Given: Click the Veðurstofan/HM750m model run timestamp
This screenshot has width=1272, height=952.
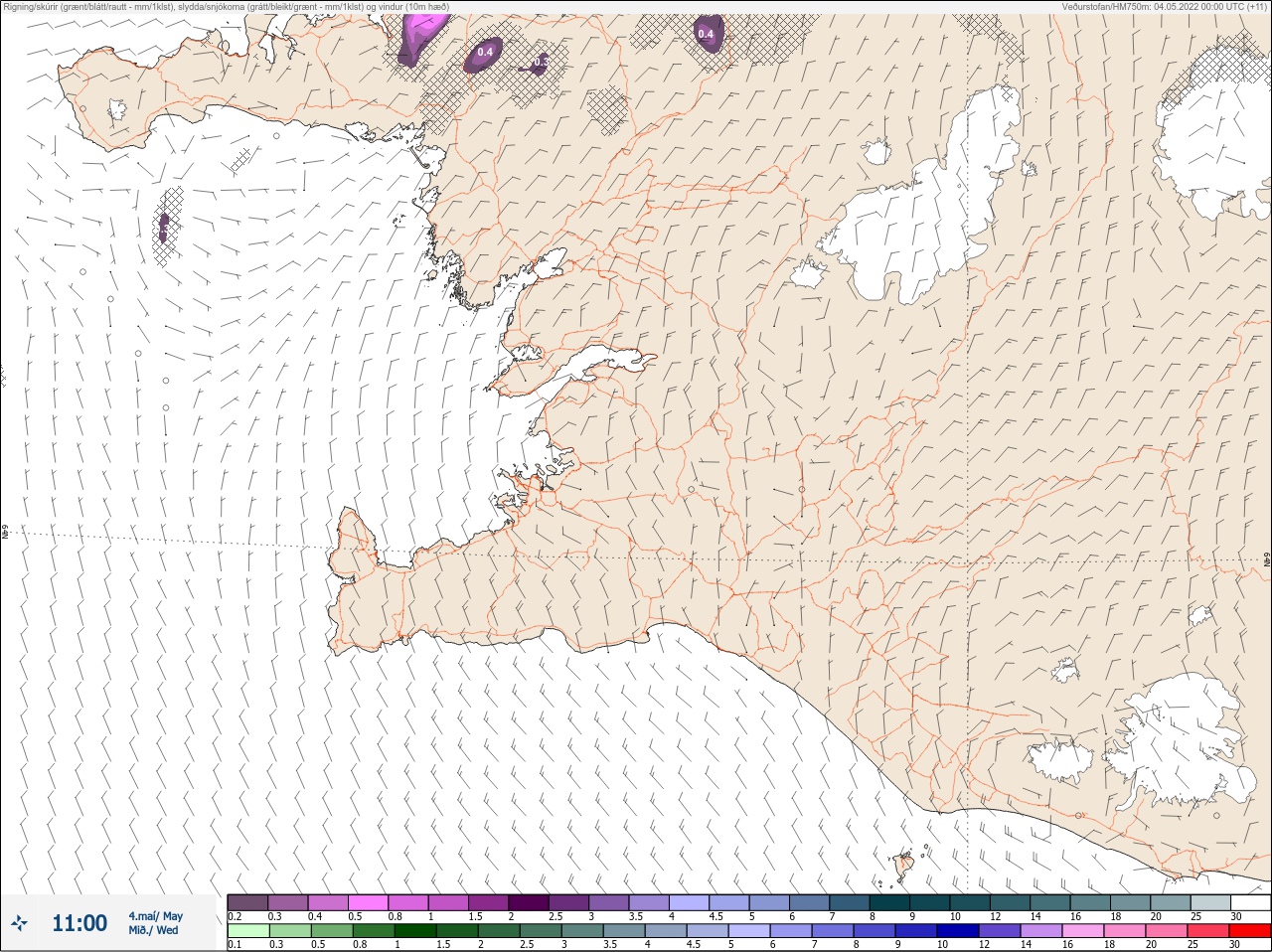Looking at the screenshot, I should (1164, 7).
